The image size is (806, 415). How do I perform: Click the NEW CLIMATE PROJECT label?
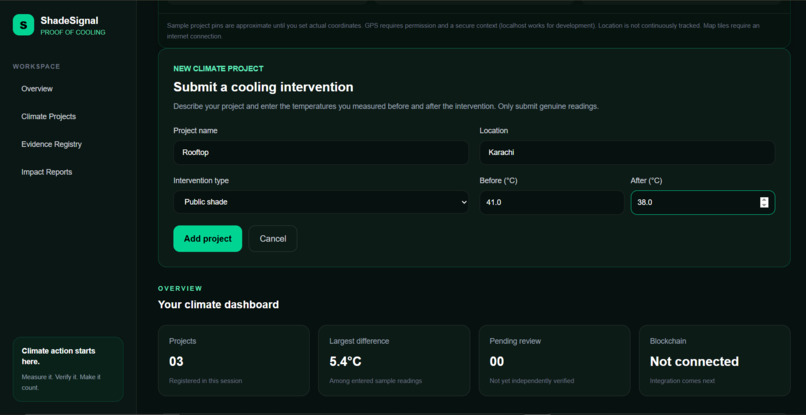point(218,68)
